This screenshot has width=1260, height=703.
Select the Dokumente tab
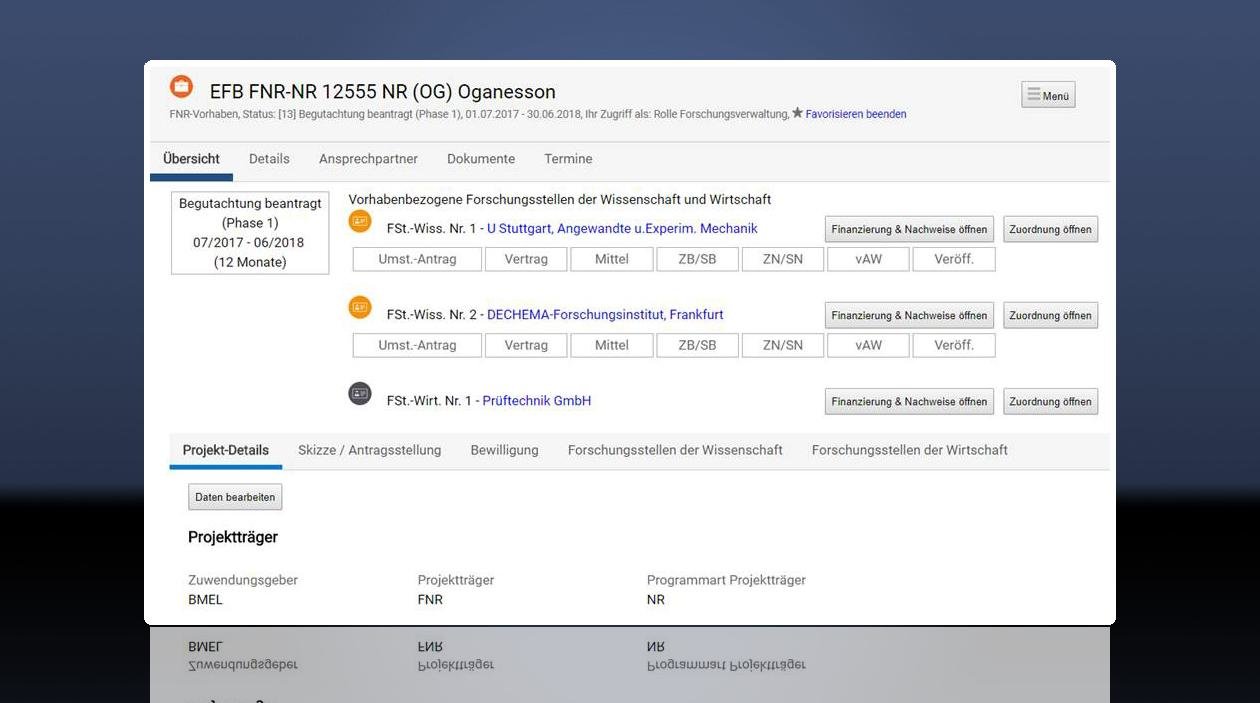[481, 159]
